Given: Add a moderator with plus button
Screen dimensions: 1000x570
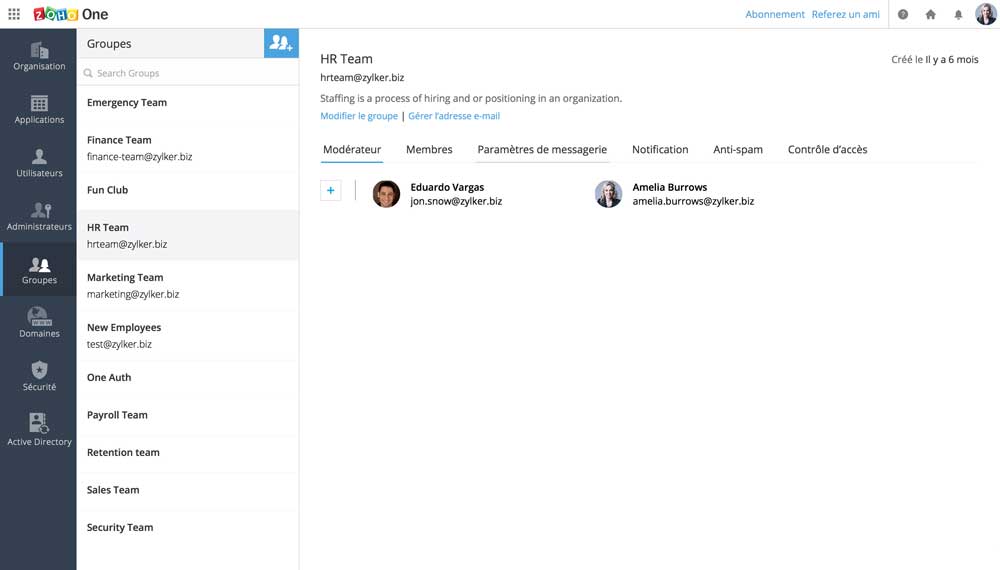Looking at the screenshot, I should (x=331, y=190).
